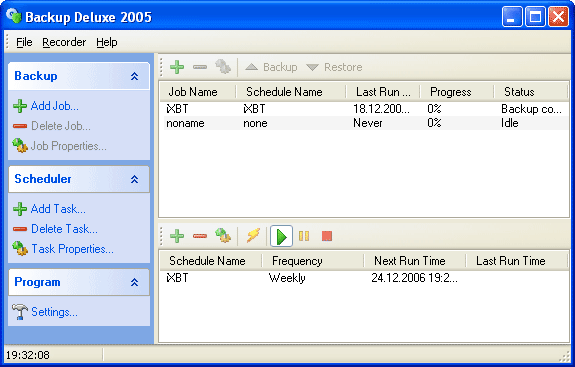Viewport: 575px width, 367px height.
Task: Click the green plus add job toolbar icon
Action: [x=177, y=67]
